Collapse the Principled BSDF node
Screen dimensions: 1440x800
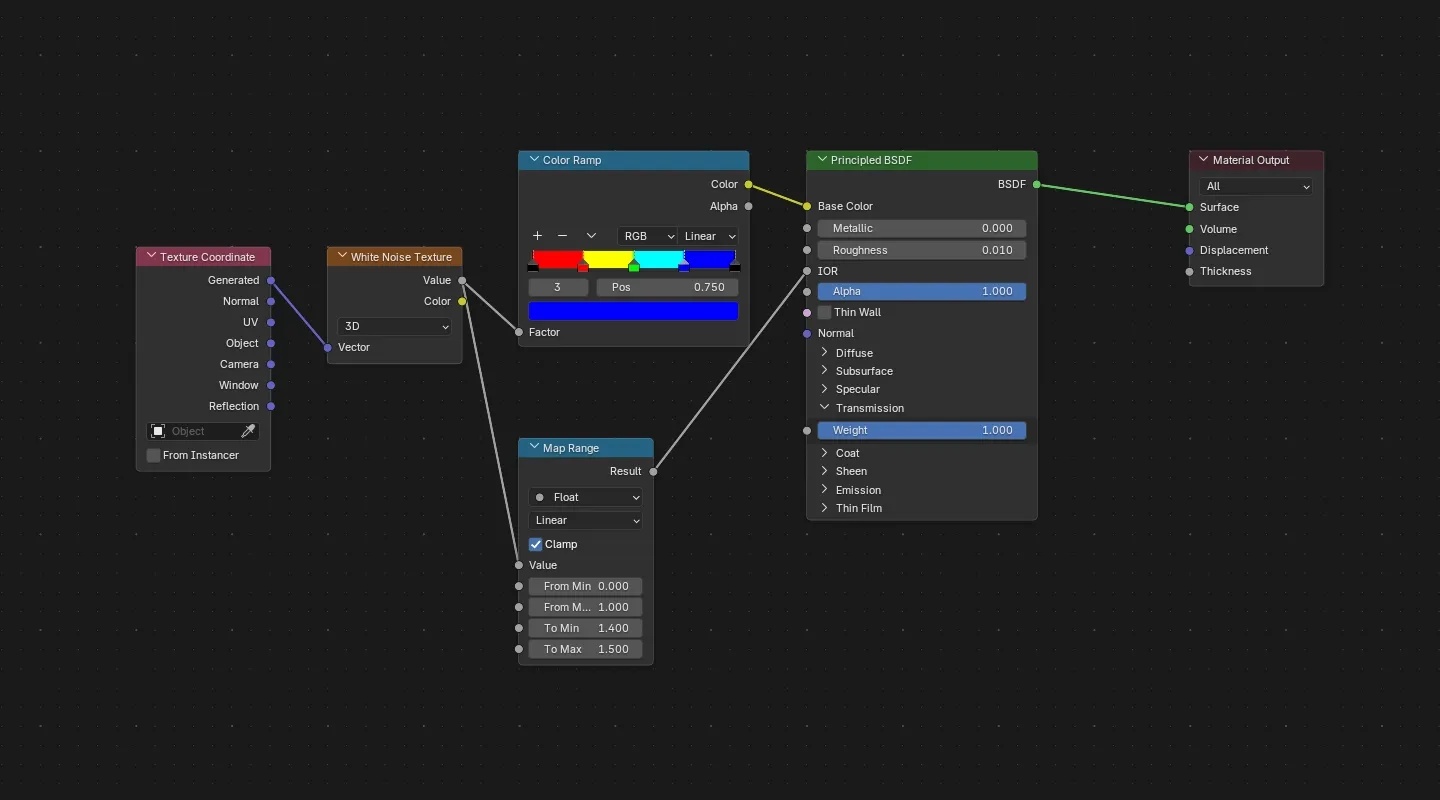[822, 159]
